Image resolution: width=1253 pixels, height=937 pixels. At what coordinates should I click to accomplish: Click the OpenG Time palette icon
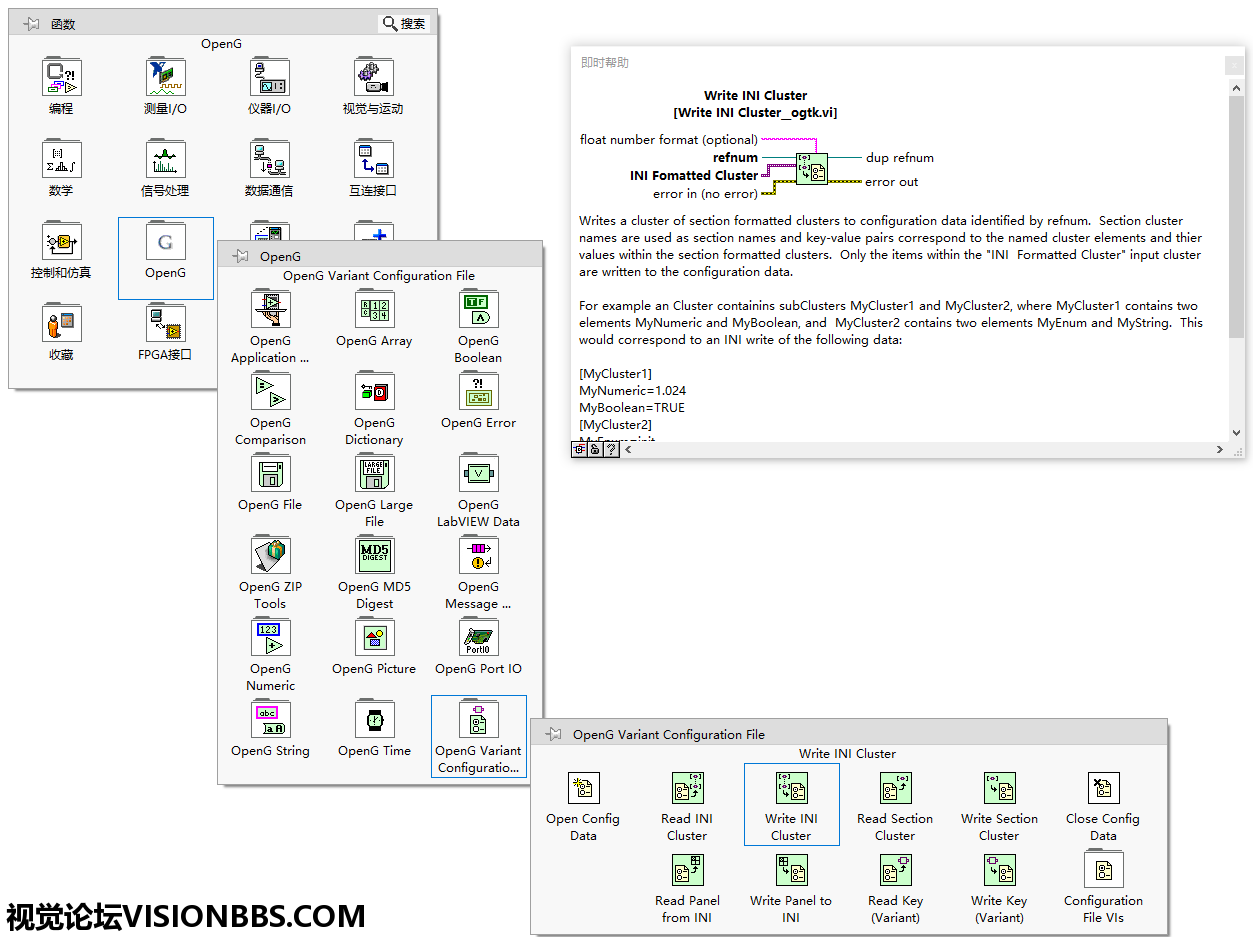[375, 720]
